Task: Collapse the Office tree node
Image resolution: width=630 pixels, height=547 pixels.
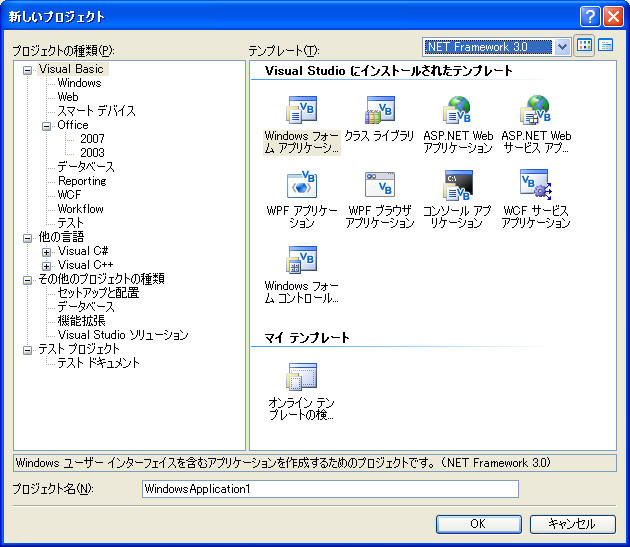Action: (x=47, y=126)
